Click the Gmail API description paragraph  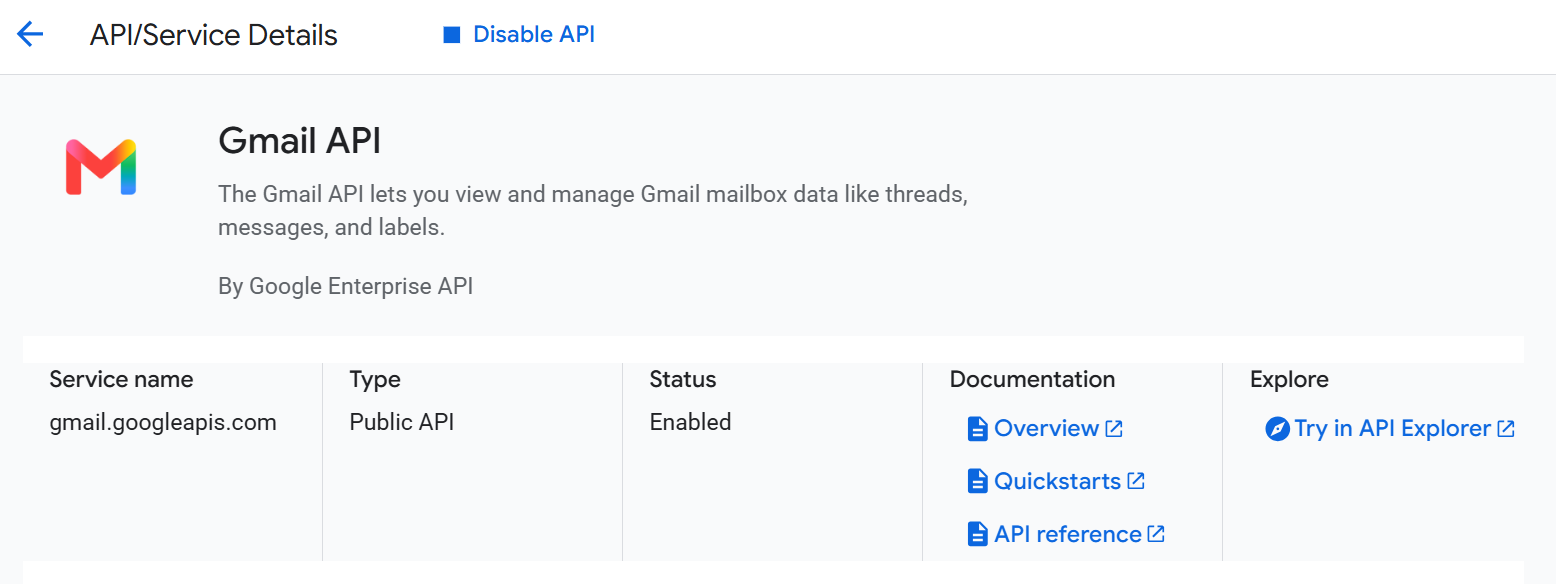click(593, 211)
